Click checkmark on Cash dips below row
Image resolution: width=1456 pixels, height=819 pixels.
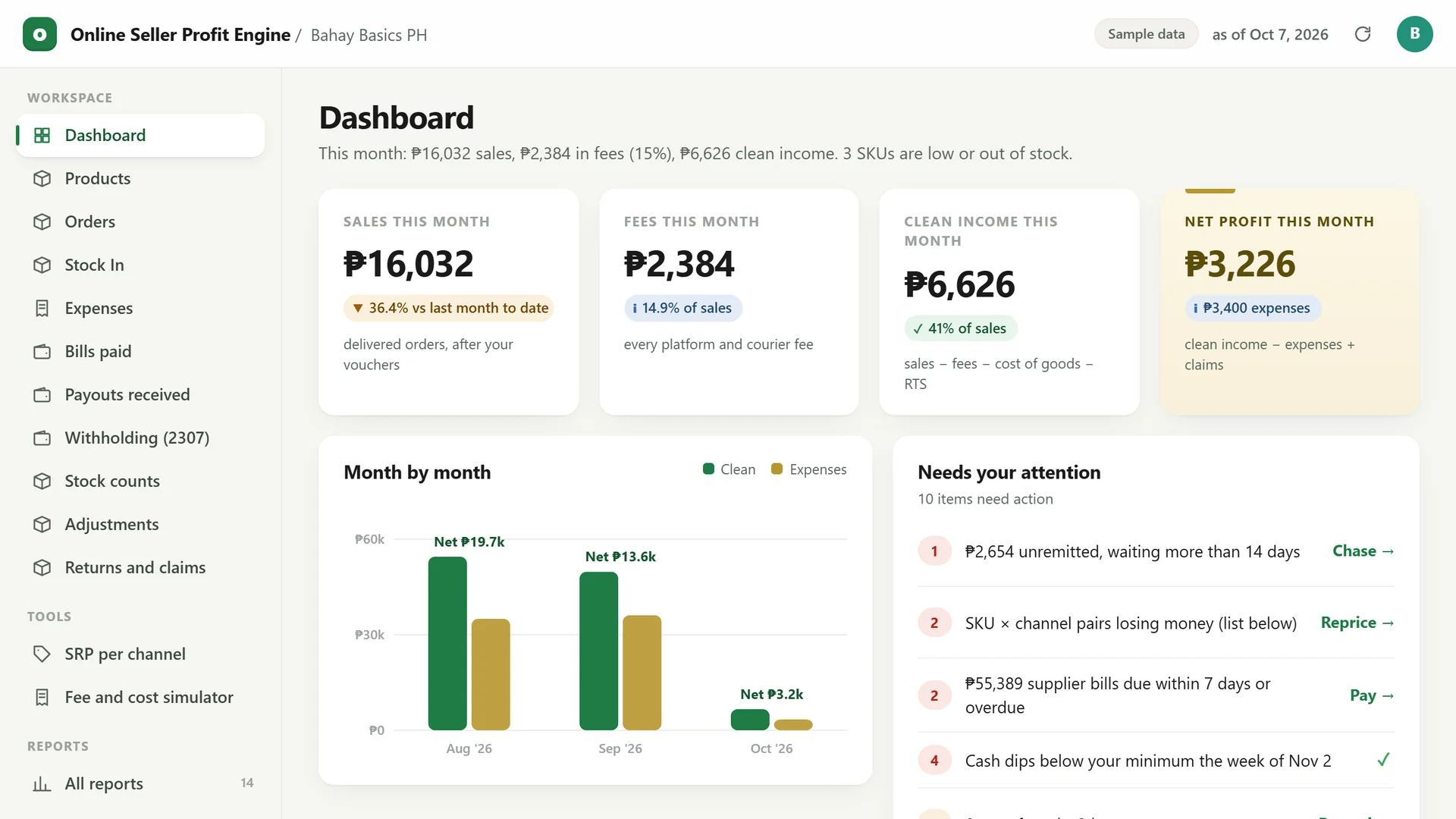(x=1384, y=760)
